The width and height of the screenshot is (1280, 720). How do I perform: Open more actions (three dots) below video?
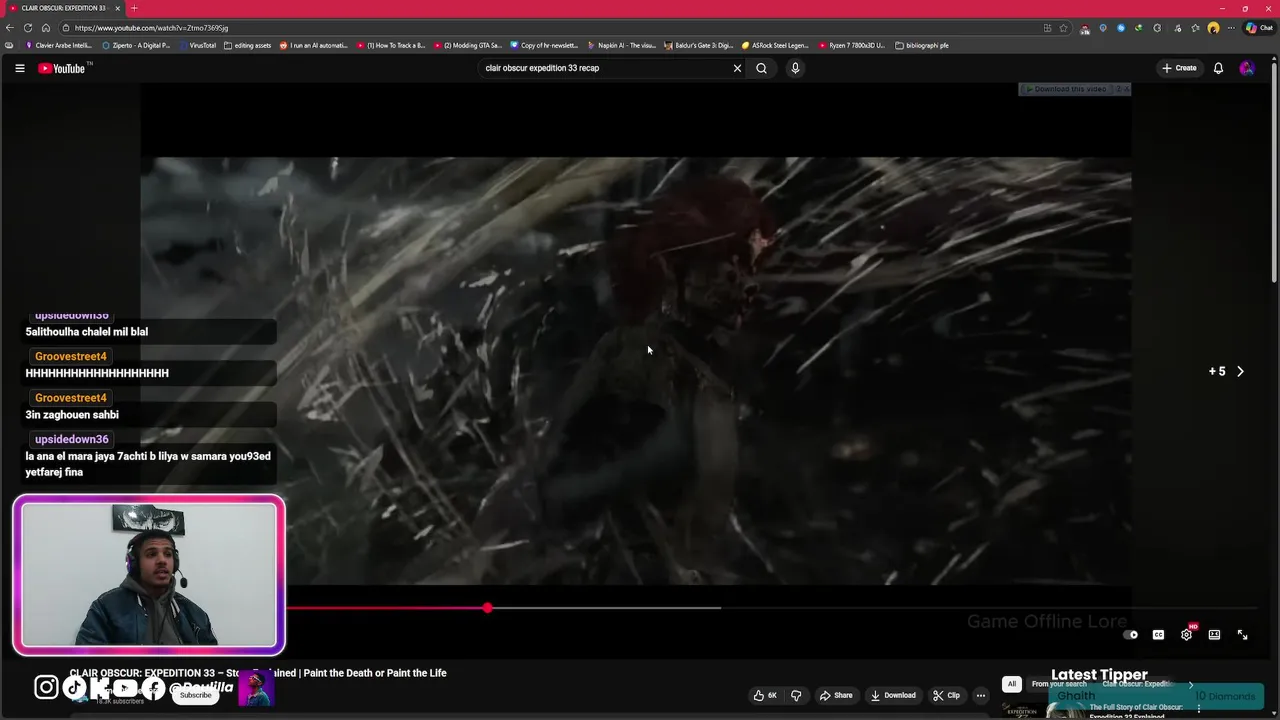point(981,695)
